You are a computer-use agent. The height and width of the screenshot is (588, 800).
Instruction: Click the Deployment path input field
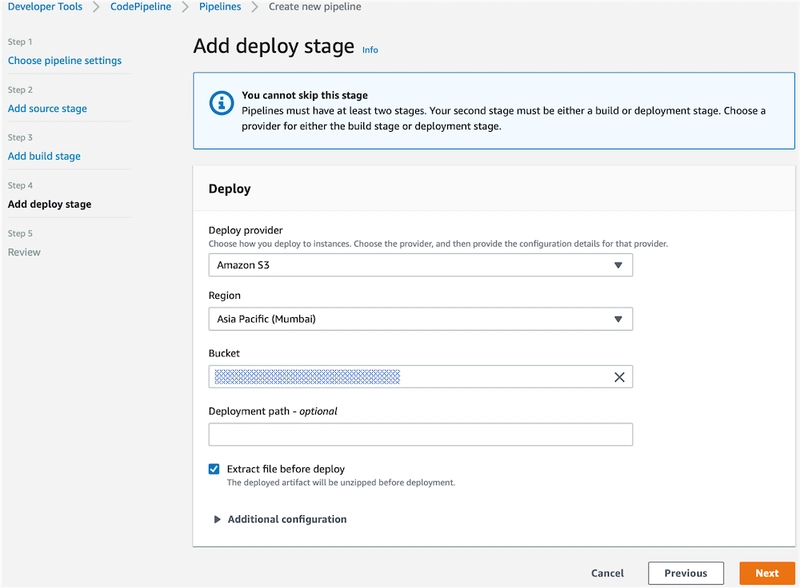pyautogui.click(x=420, y=434)
